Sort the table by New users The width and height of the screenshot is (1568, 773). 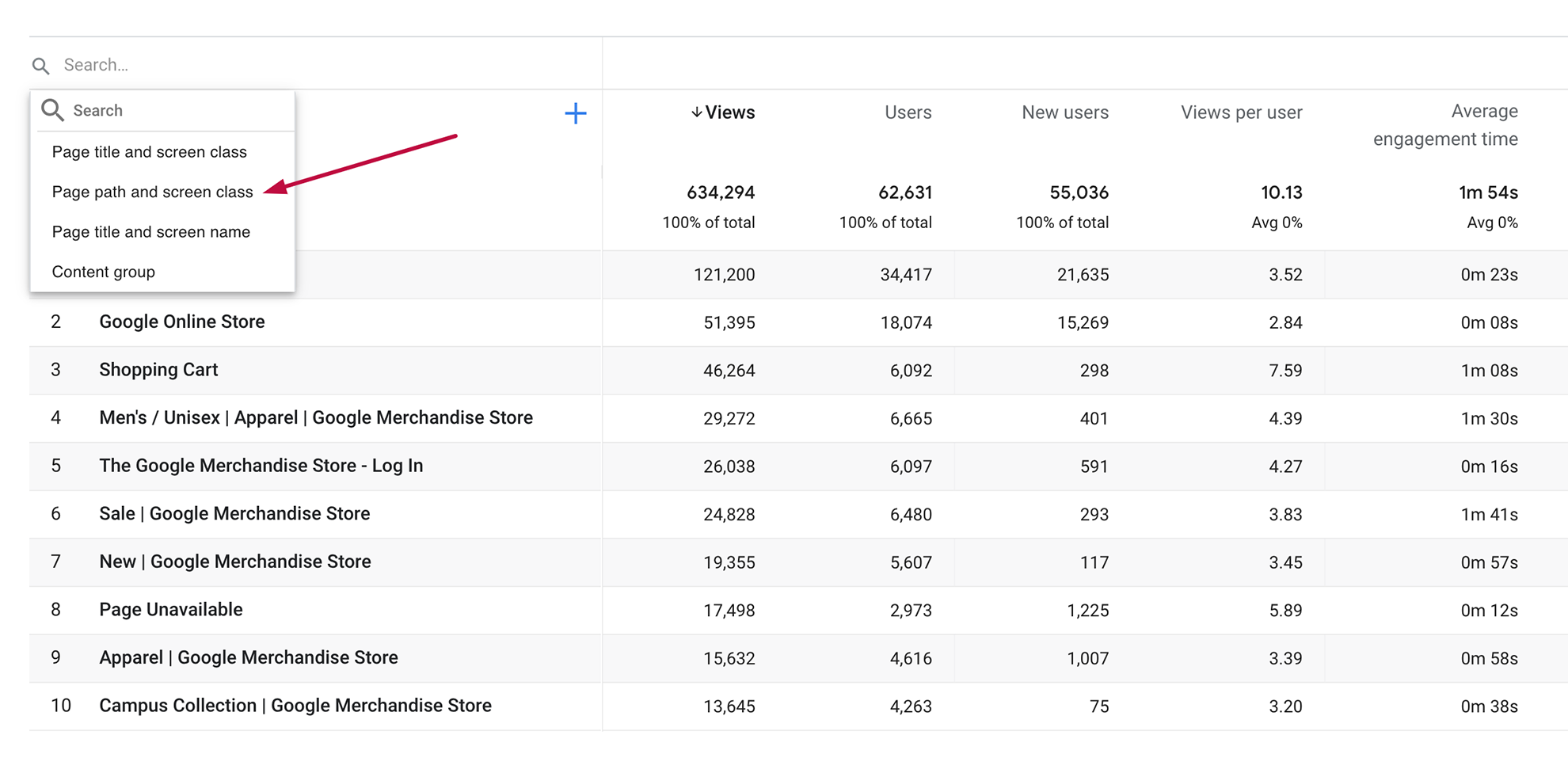point(1064,112)
